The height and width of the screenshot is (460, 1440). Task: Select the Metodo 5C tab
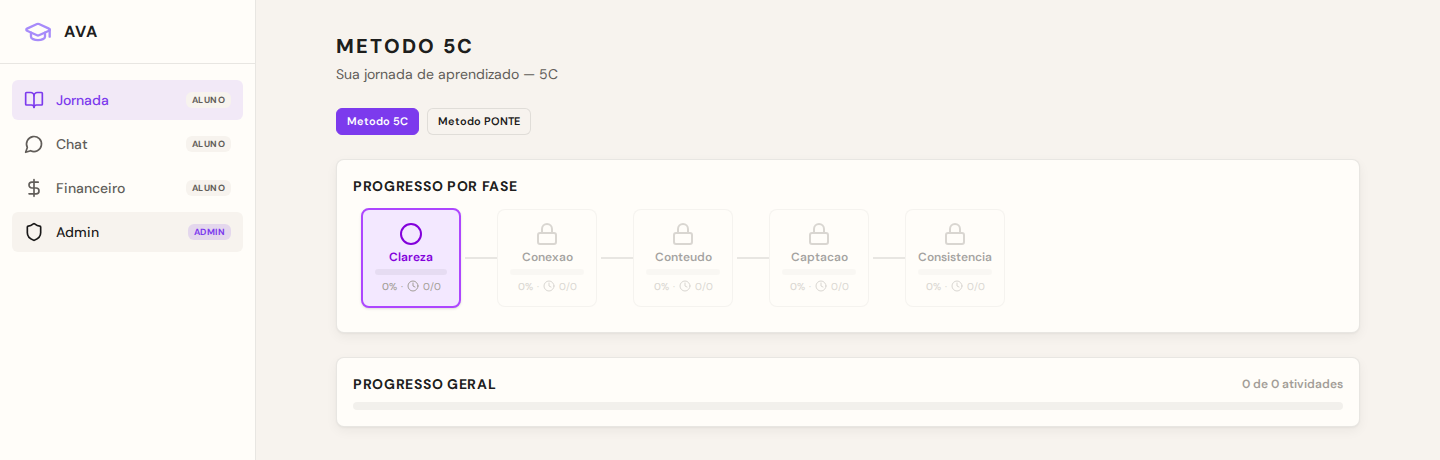(x=377, y=121)
